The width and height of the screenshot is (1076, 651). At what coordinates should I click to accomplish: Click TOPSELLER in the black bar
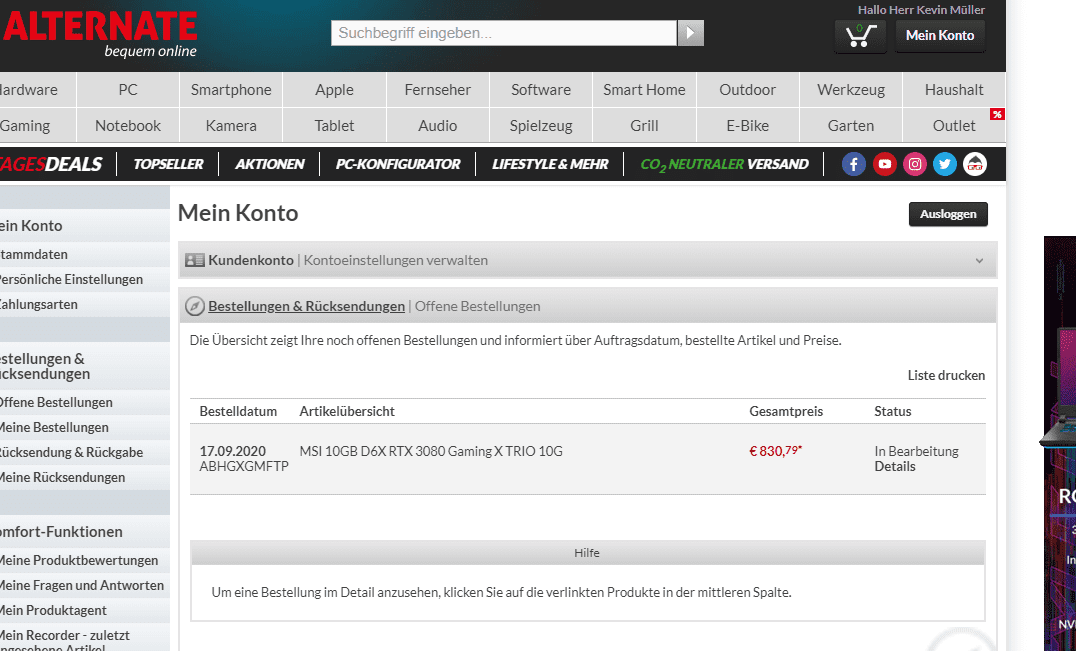pos(168,164)
